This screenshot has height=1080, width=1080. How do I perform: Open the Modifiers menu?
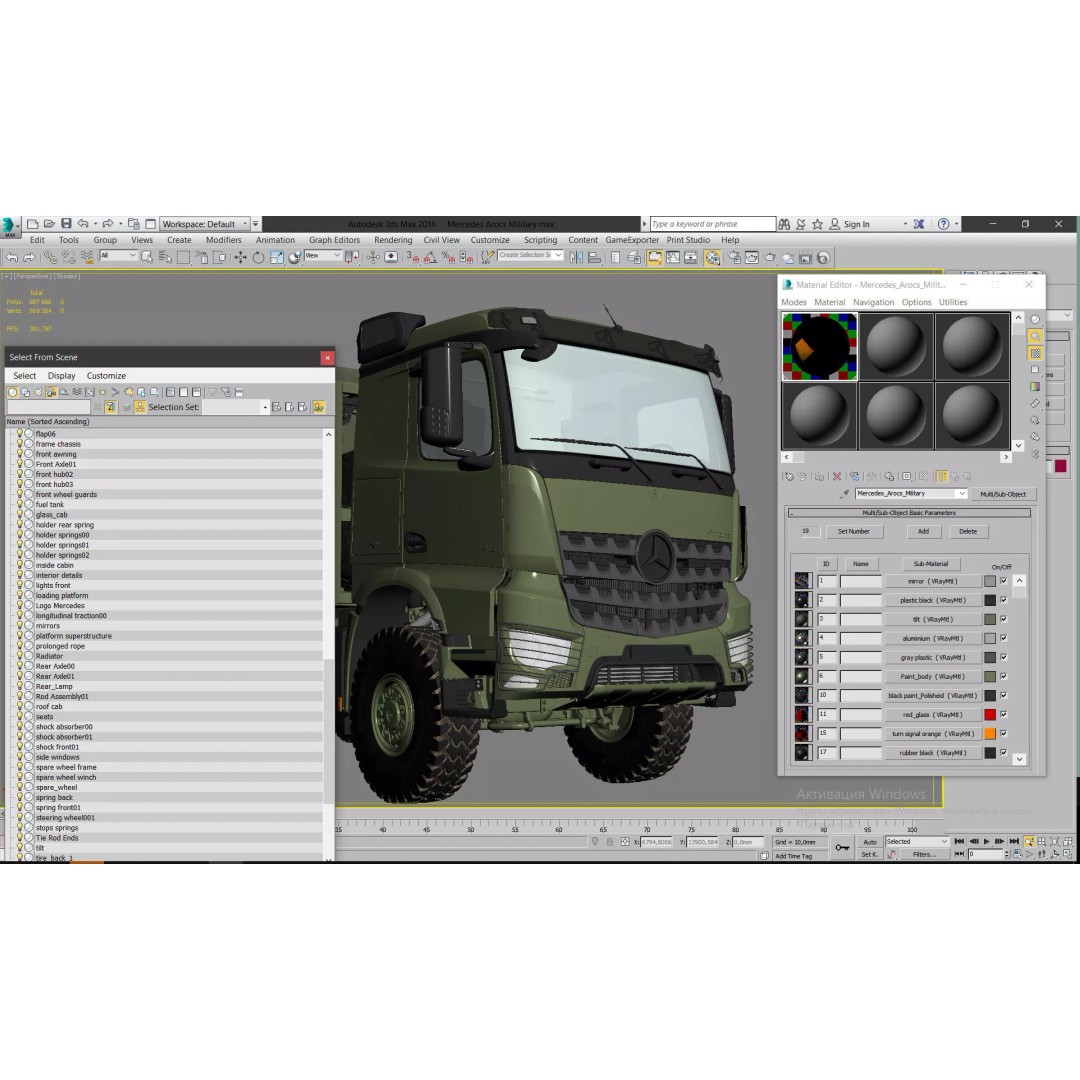click(x=223, y=240)
